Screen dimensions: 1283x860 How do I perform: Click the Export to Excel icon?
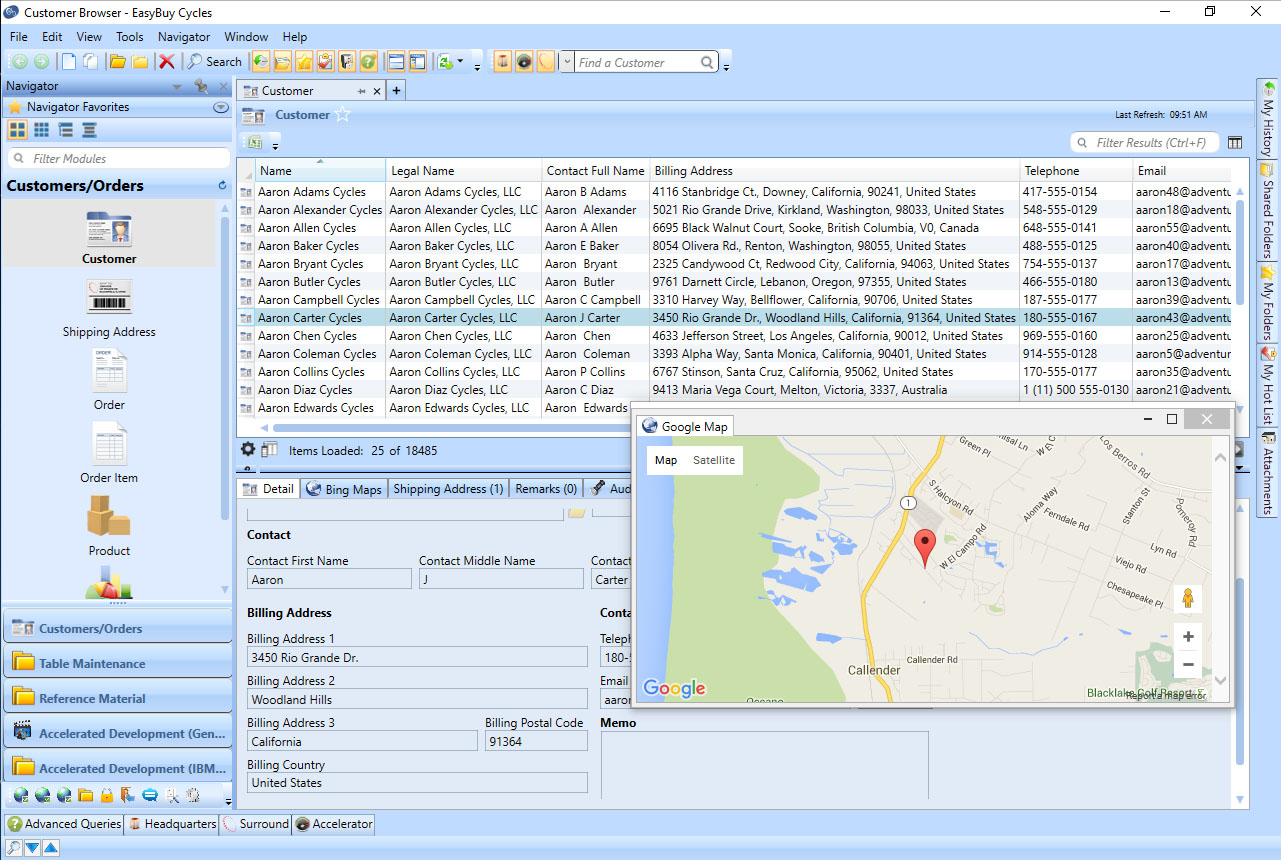254,142
